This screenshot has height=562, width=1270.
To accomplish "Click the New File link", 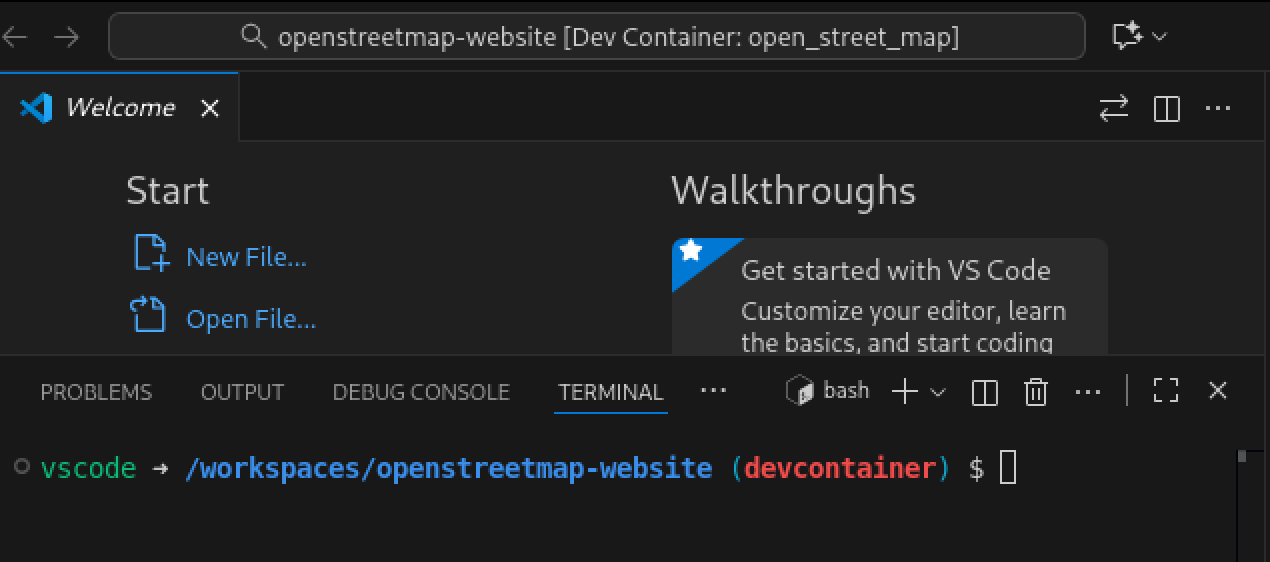I will click(x=246, y=257).
